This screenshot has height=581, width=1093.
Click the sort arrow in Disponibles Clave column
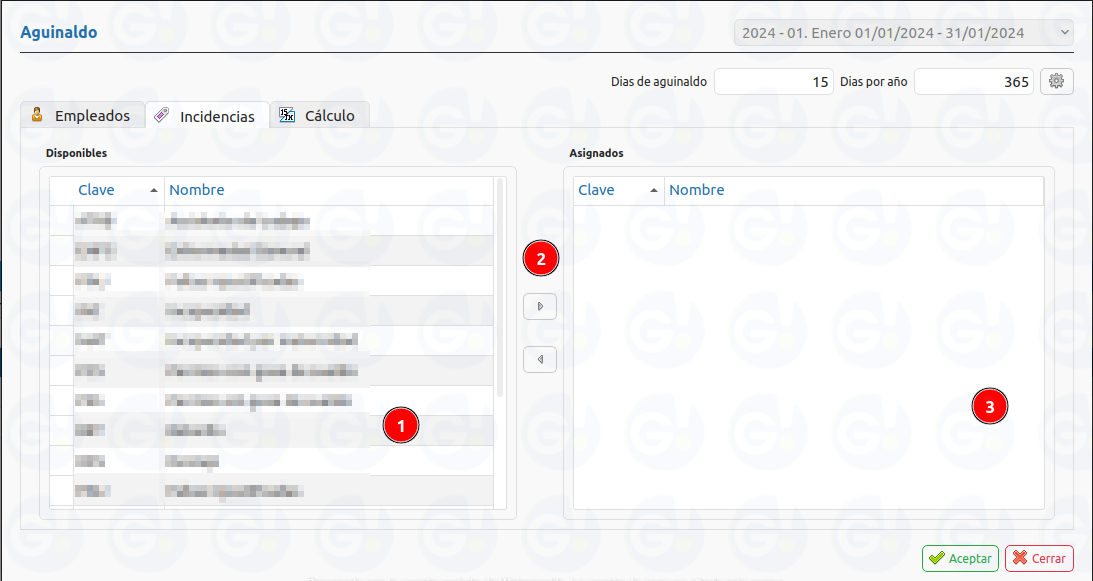tap(153, 190)
